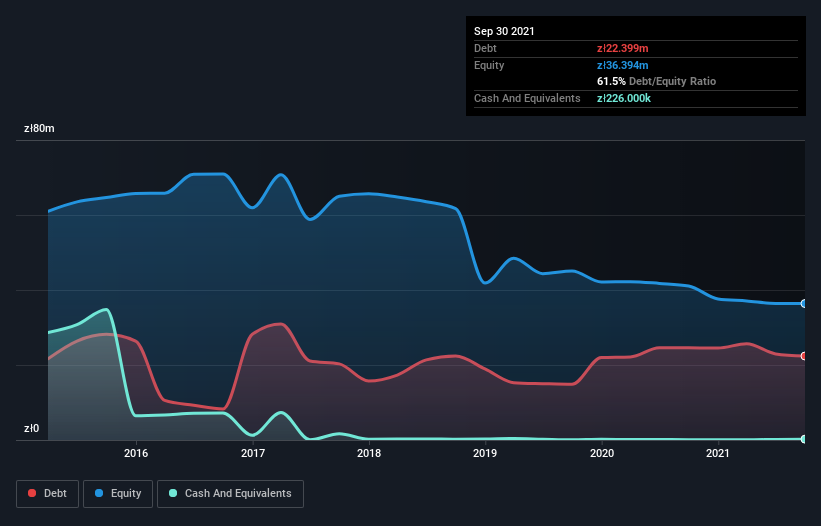The image size is (821, 526).
Task: Click the red Debt legend dot
Action: 32,493
